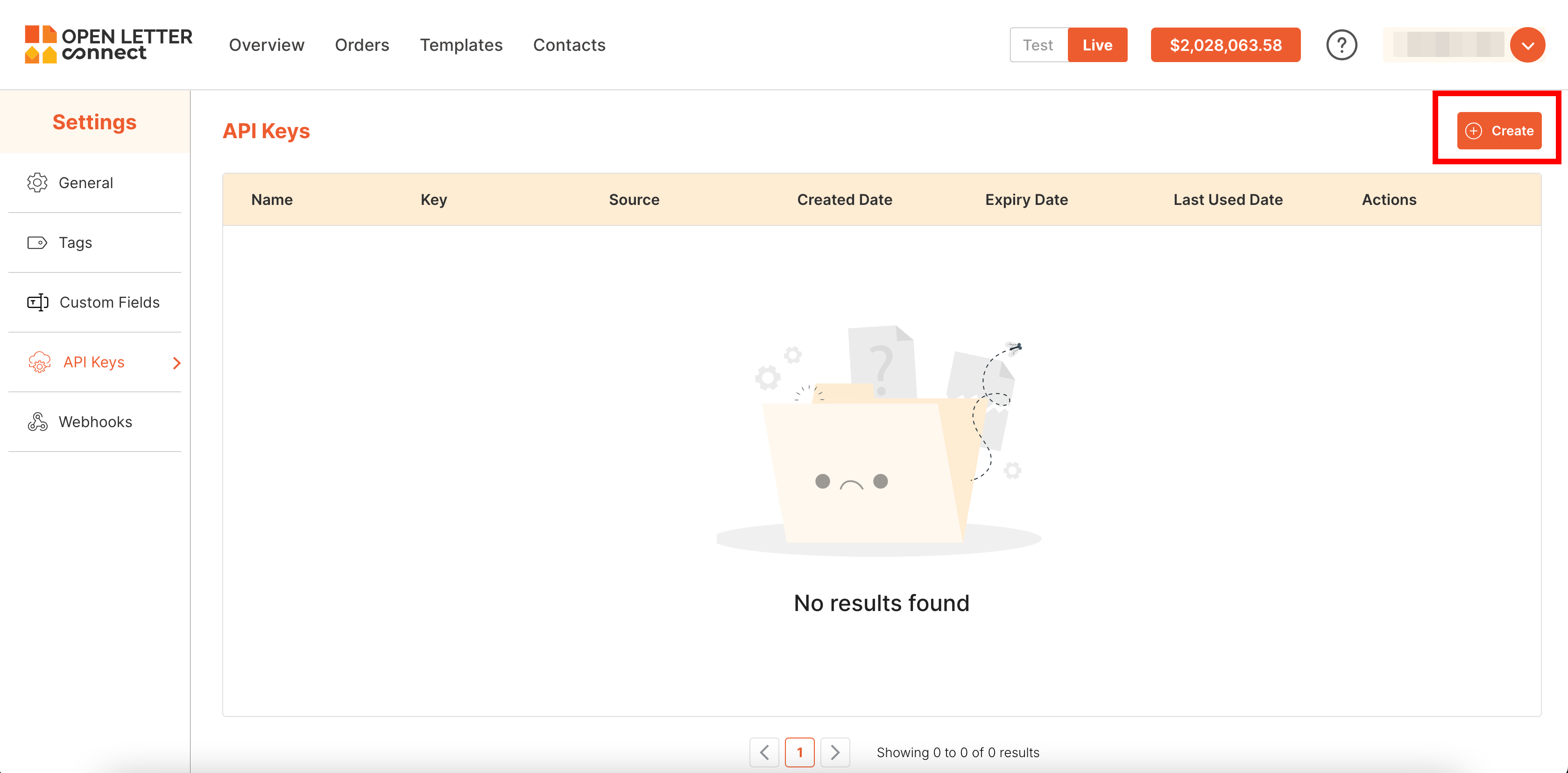
Task: Click the Open Letter Connect logo
Action: 108,44
